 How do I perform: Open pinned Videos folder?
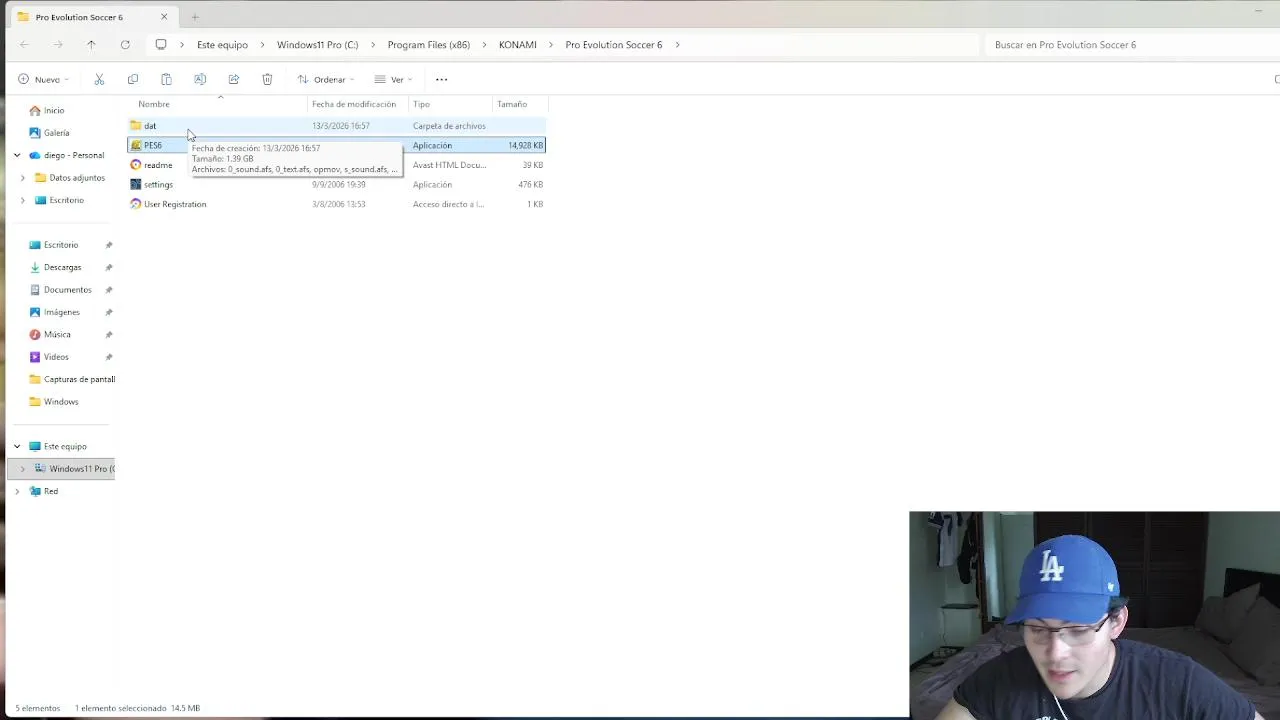coord(56,357)
